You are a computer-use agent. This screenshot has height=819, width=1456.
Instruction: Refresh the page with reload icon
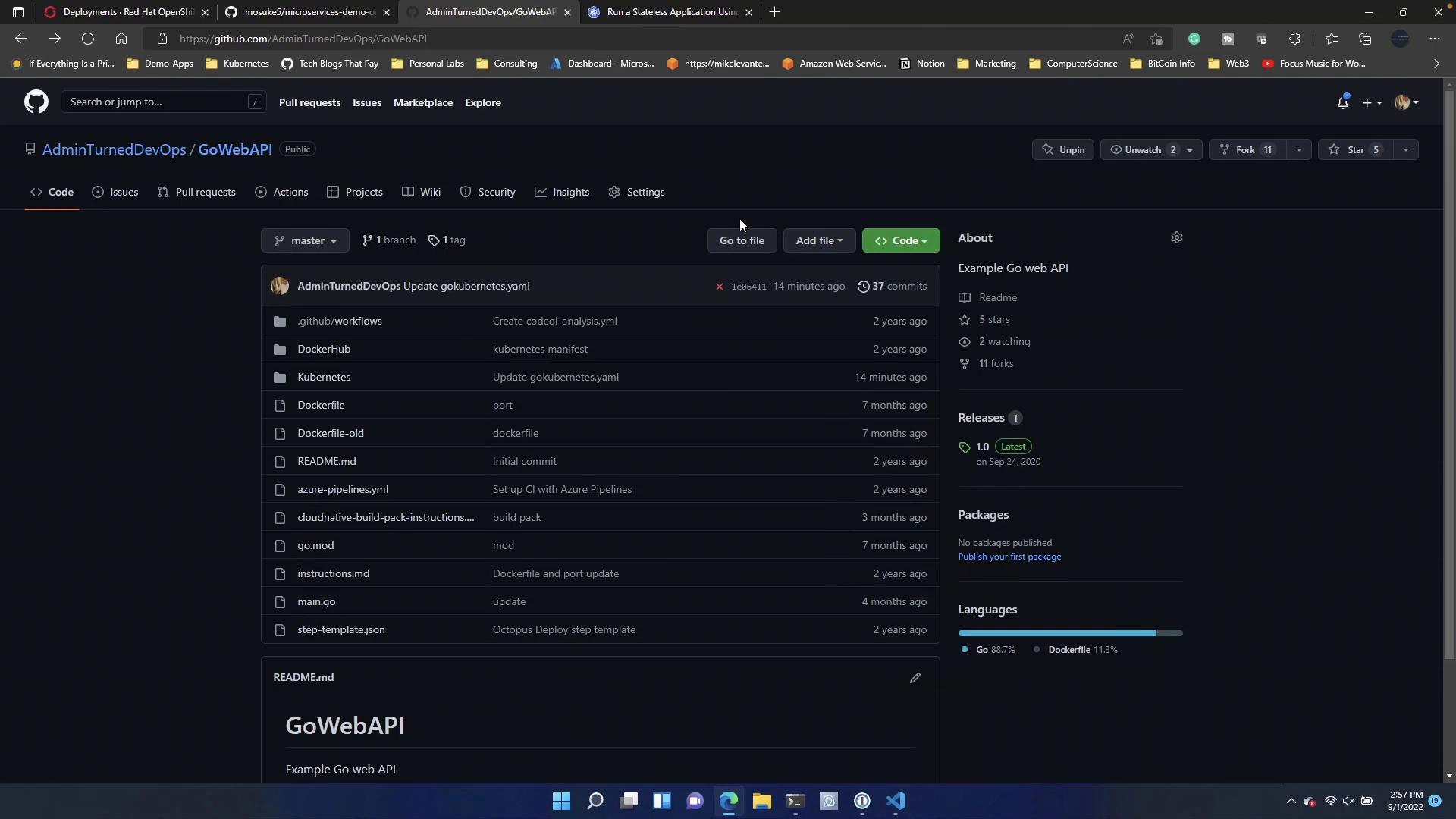88,39
